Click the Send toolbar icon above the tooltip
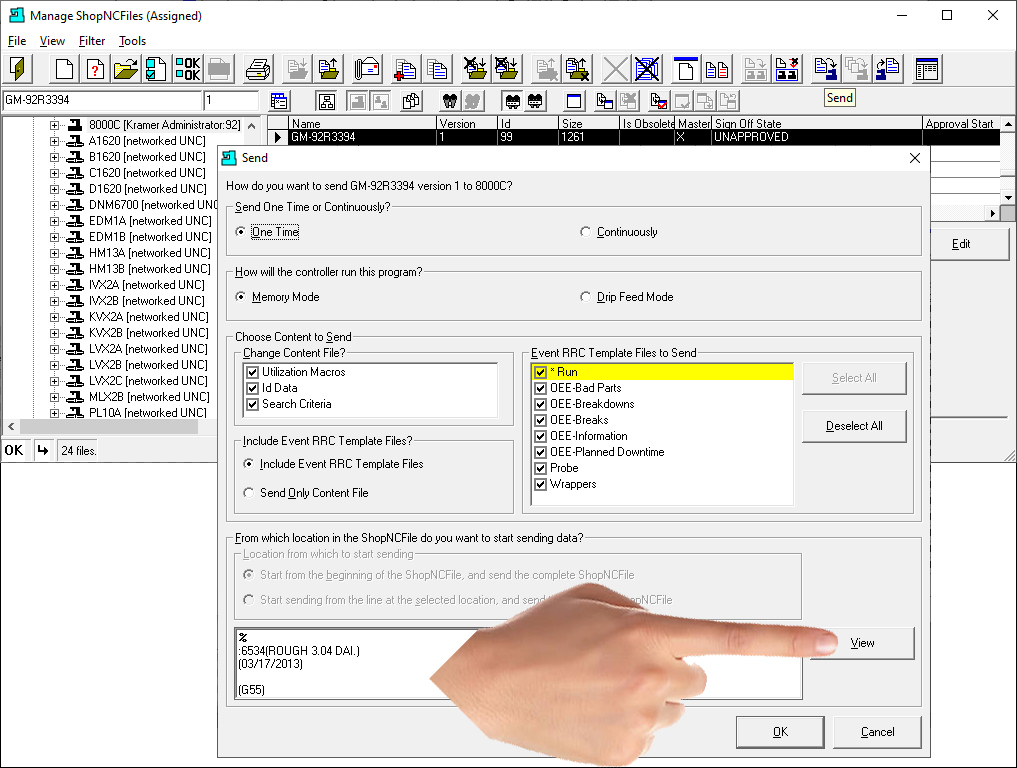 click(826, 69)
